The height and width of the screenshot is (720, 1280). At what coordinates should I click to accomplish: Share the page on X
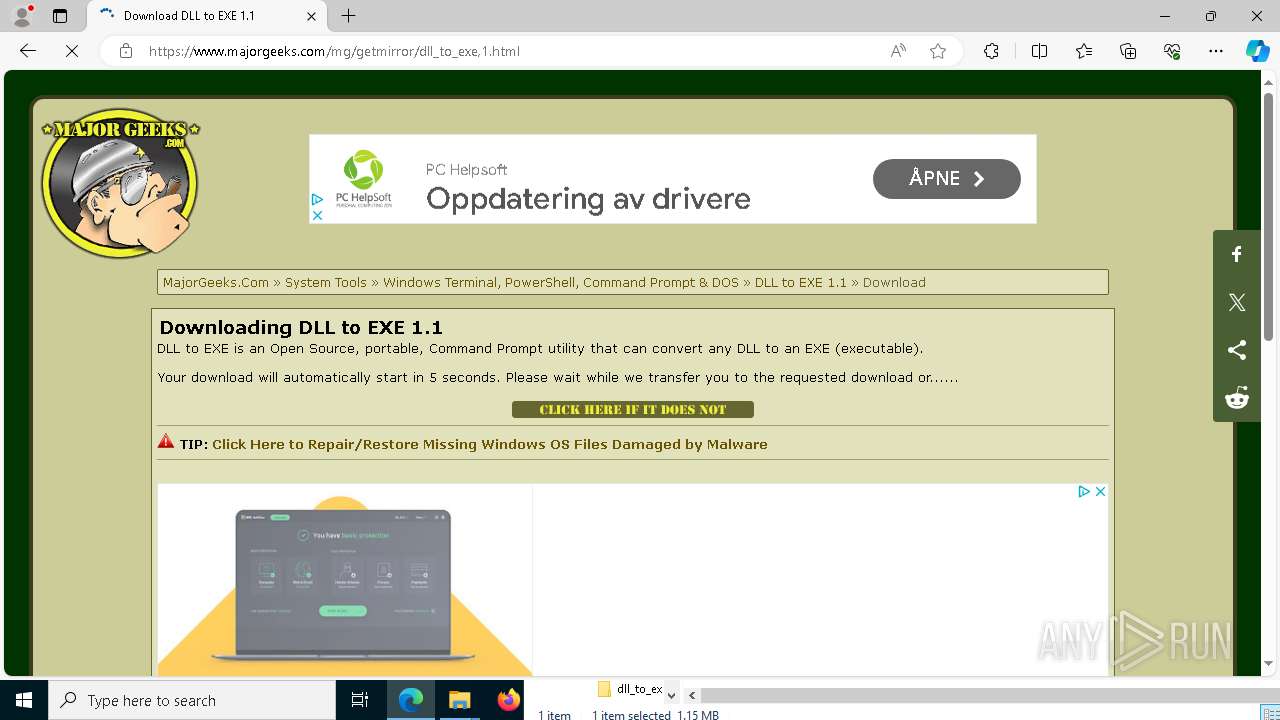(x=1237, y=302)
